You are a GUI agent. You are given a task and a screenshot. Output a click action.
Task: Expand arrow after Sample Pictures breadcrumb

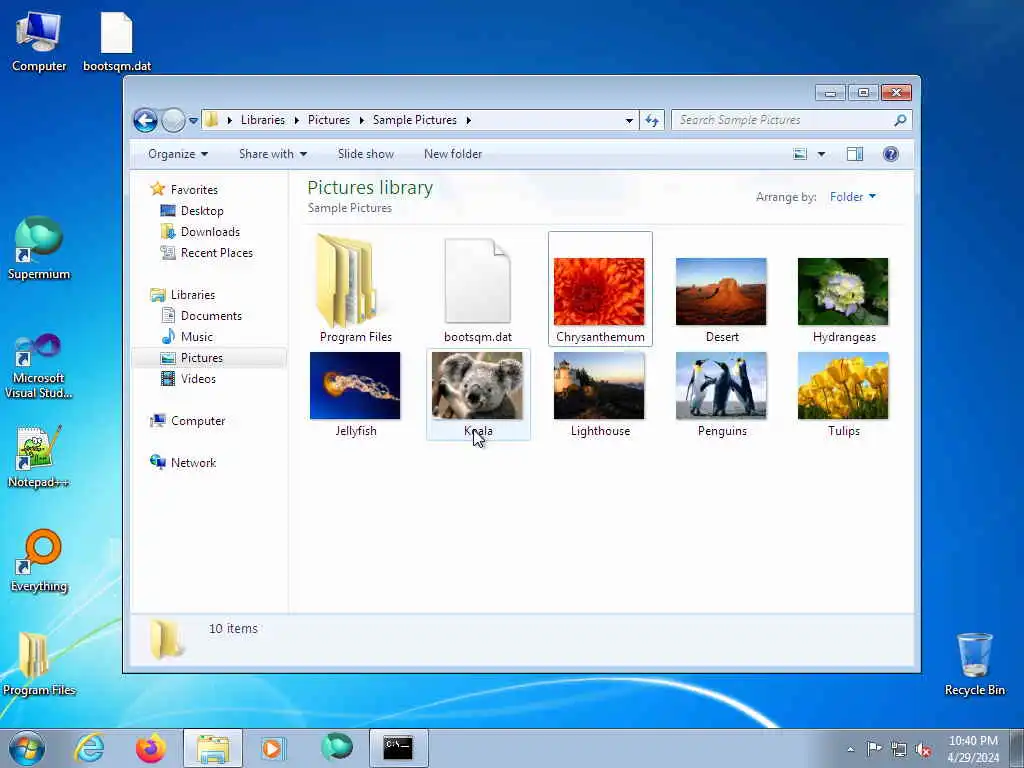[468, 120]
